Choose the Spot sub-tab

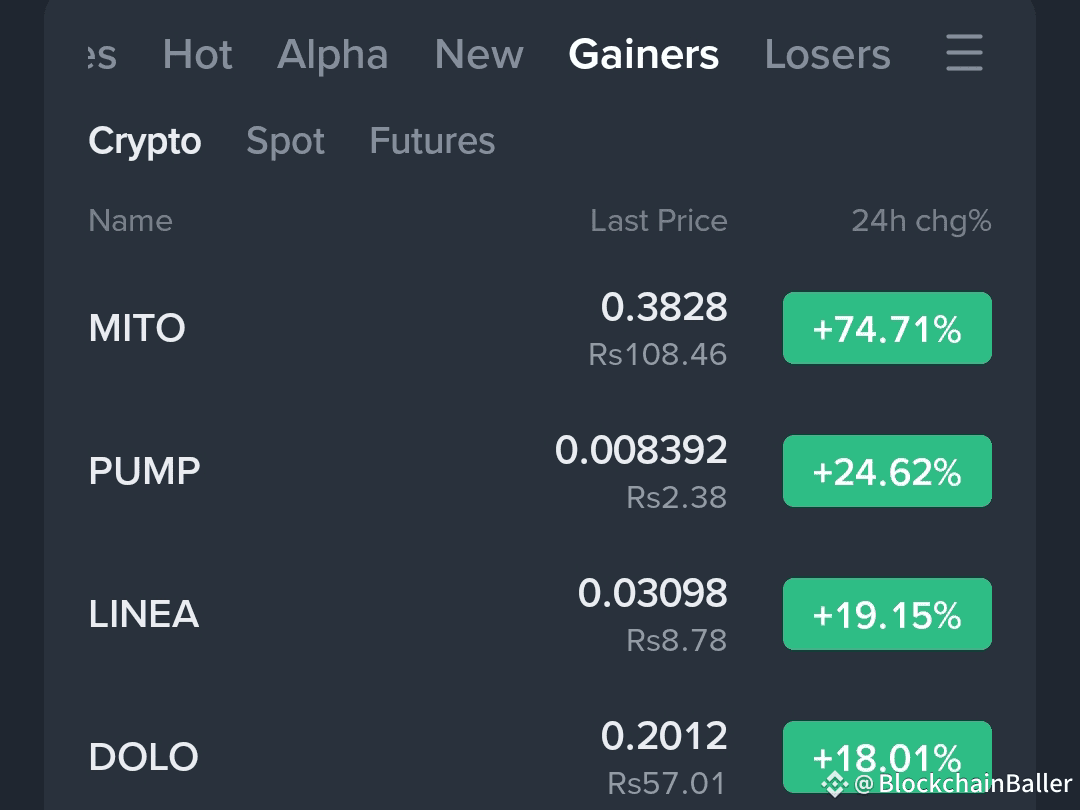click(285, 142)
